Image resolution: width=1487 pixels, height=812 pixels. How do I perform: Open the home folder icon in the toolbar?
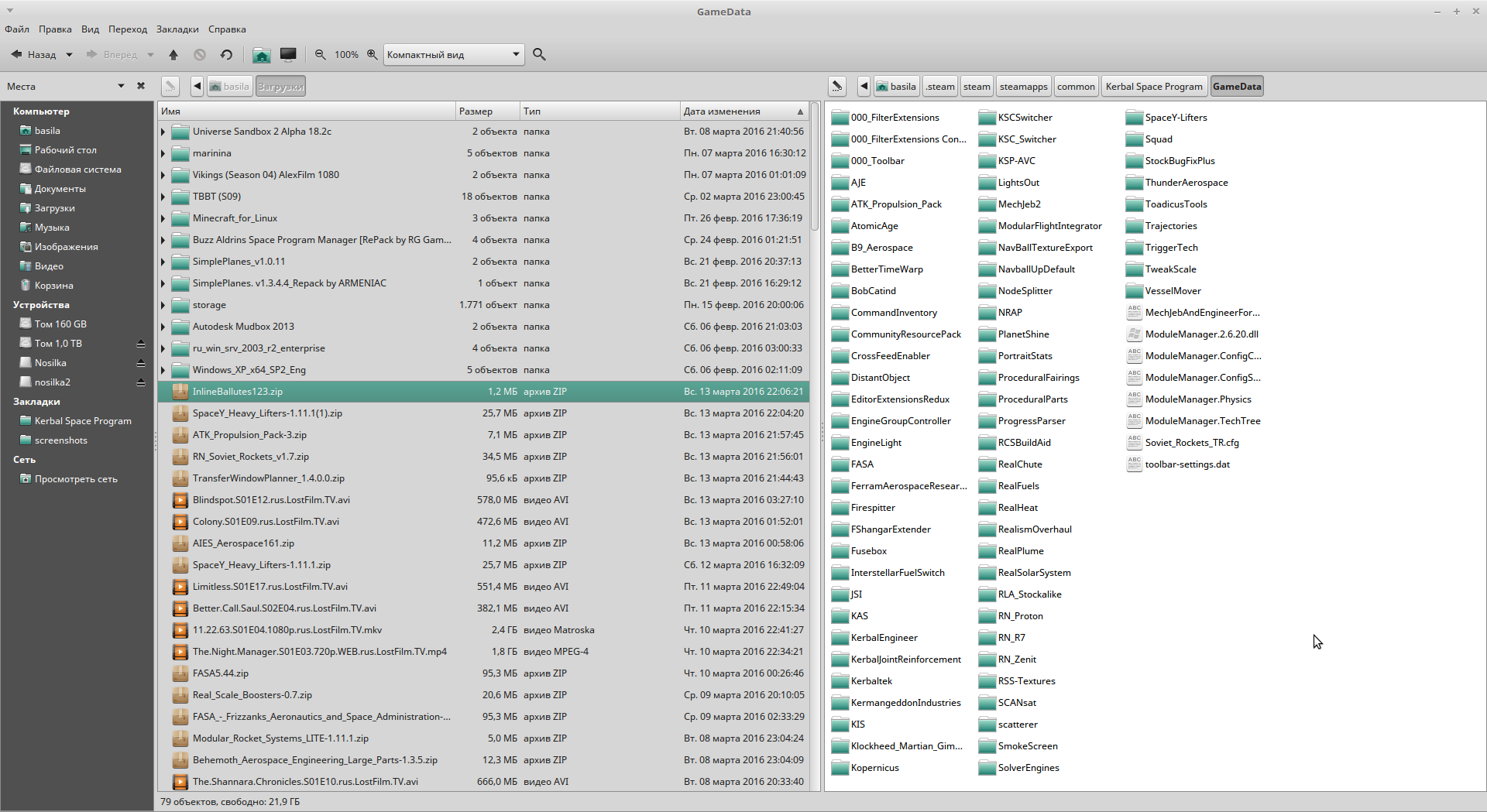click(262, 55)
